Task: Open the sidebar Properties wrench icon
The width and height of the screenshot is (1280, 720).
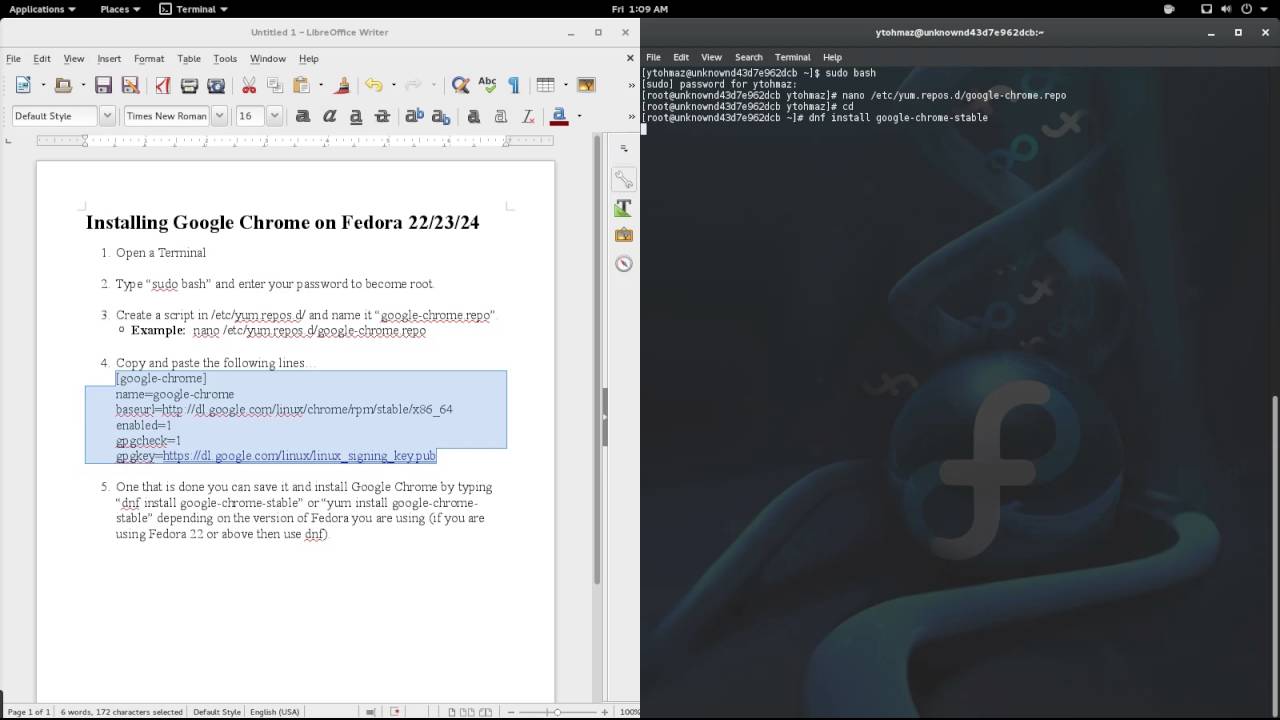Action: pyautogui.click(x=624, y=180)
